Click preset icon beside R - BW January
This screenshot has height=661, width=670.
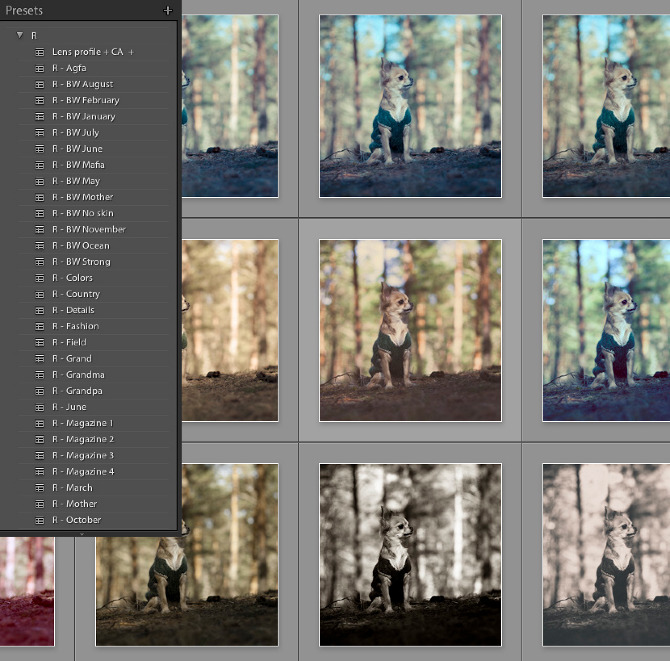39,117
